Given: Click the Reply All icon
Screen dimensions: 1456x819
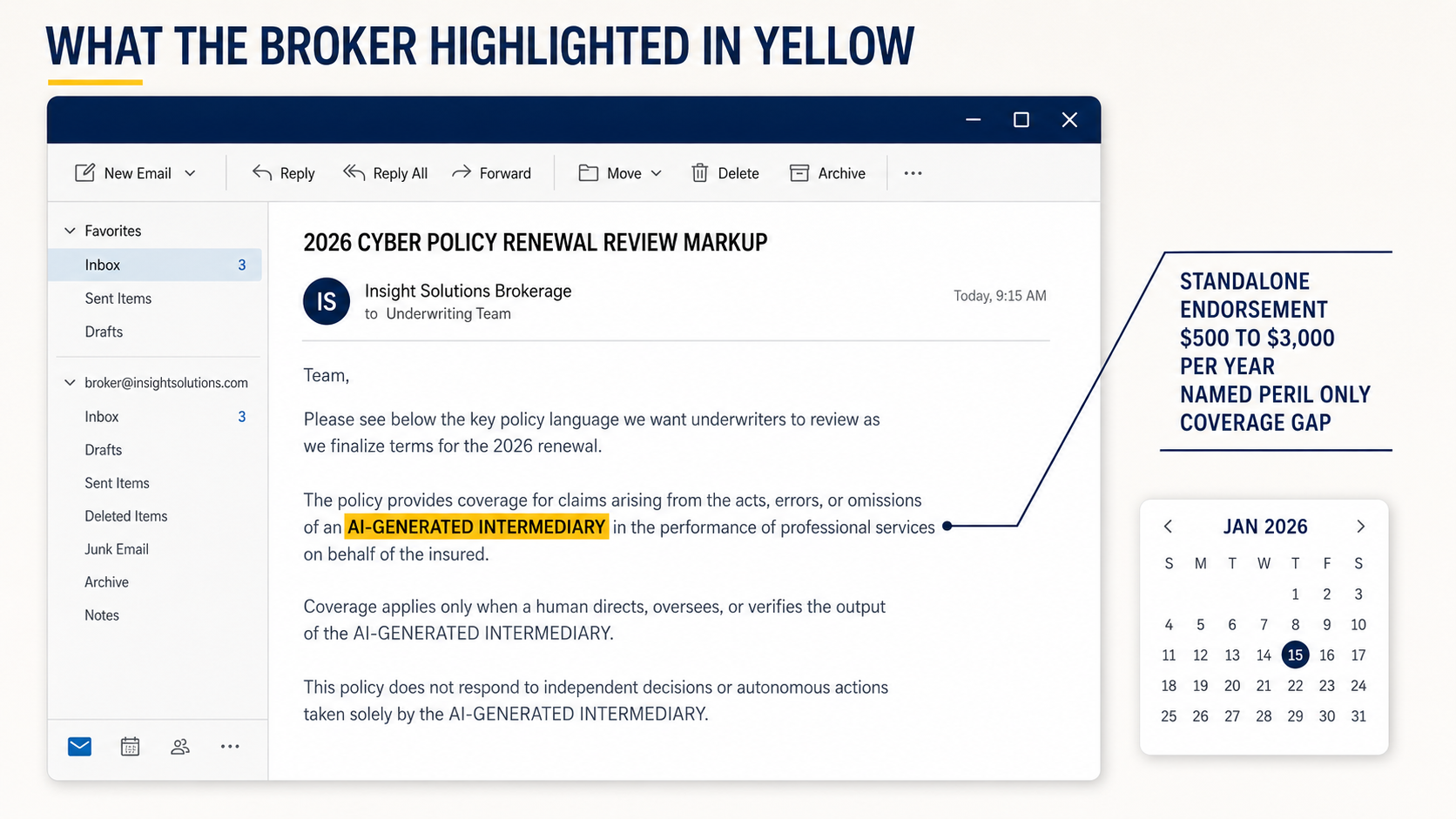Looking at the screenshot, I should pyautogui.click(x=354, y=172).
